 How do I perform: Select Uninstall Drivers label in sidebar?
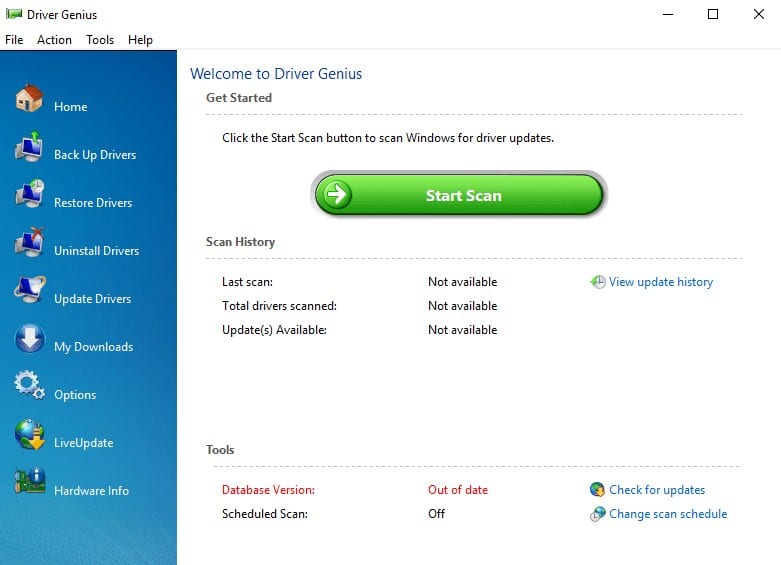[x=97, y=251]
